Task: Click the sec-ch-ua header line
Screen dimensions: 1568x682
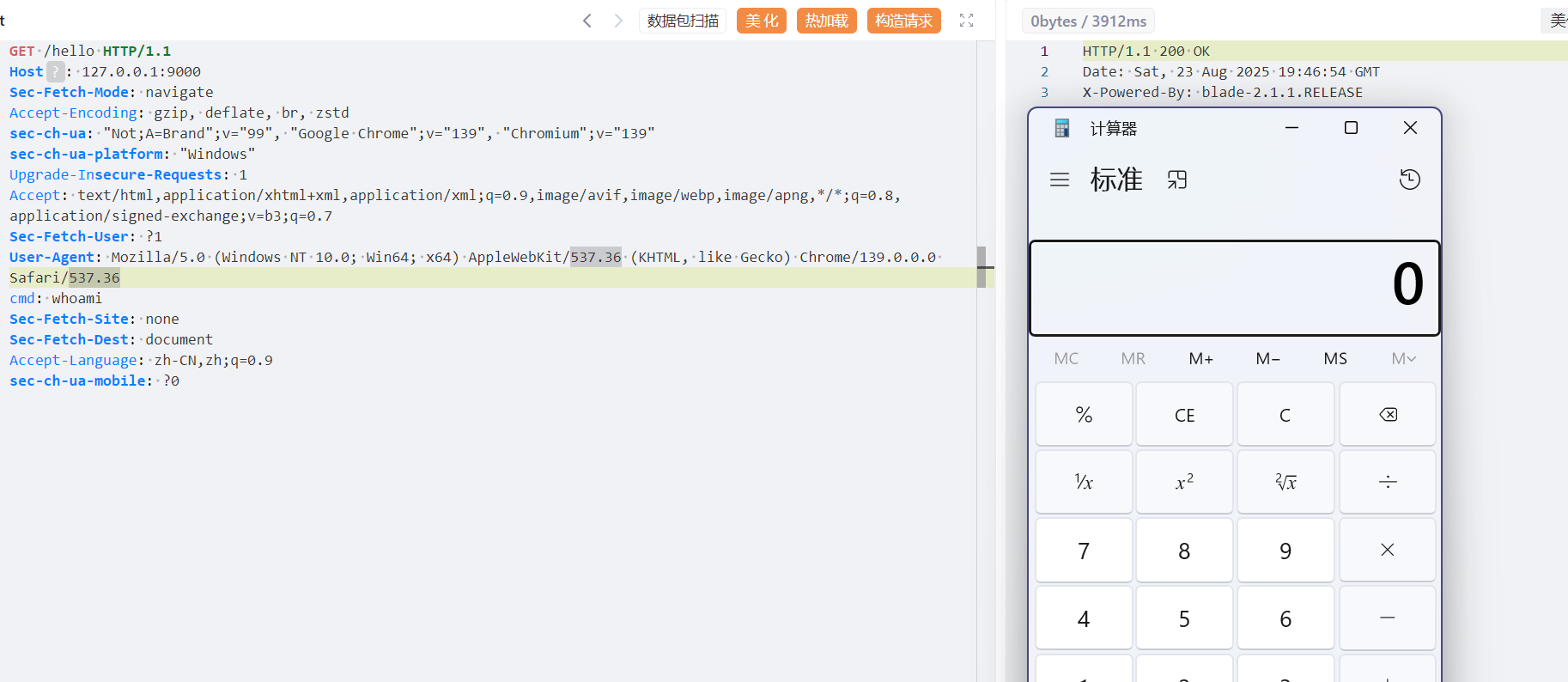Action: pos(332,133)
